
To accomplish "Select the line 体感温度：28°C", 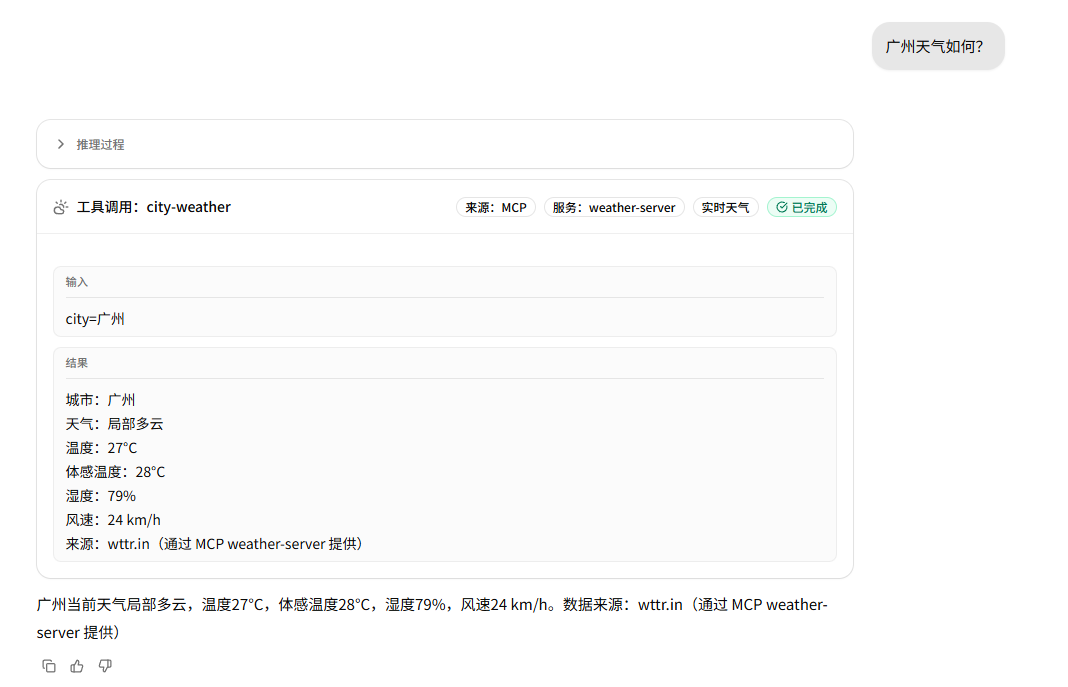I will point(115,472).
